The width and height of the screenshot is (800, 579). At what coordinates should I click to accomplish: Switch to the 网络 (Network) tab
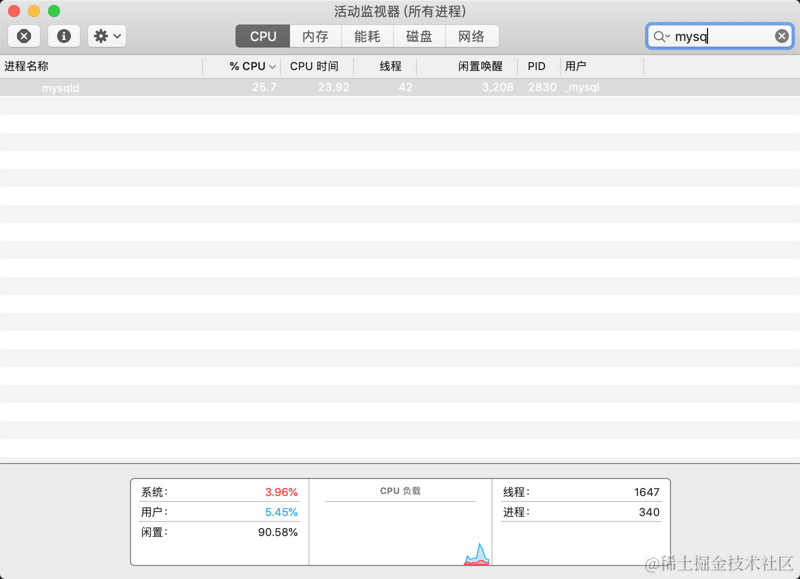472,36
